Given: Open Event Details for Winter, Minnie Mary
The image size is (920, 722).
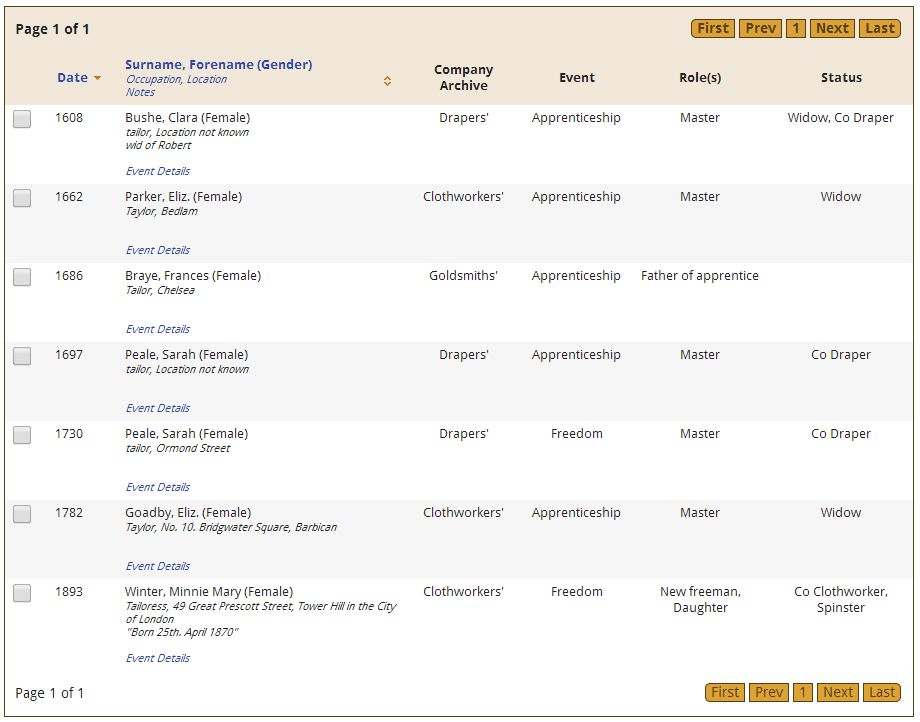Looking at the screenshot, I should click(157, 658).
